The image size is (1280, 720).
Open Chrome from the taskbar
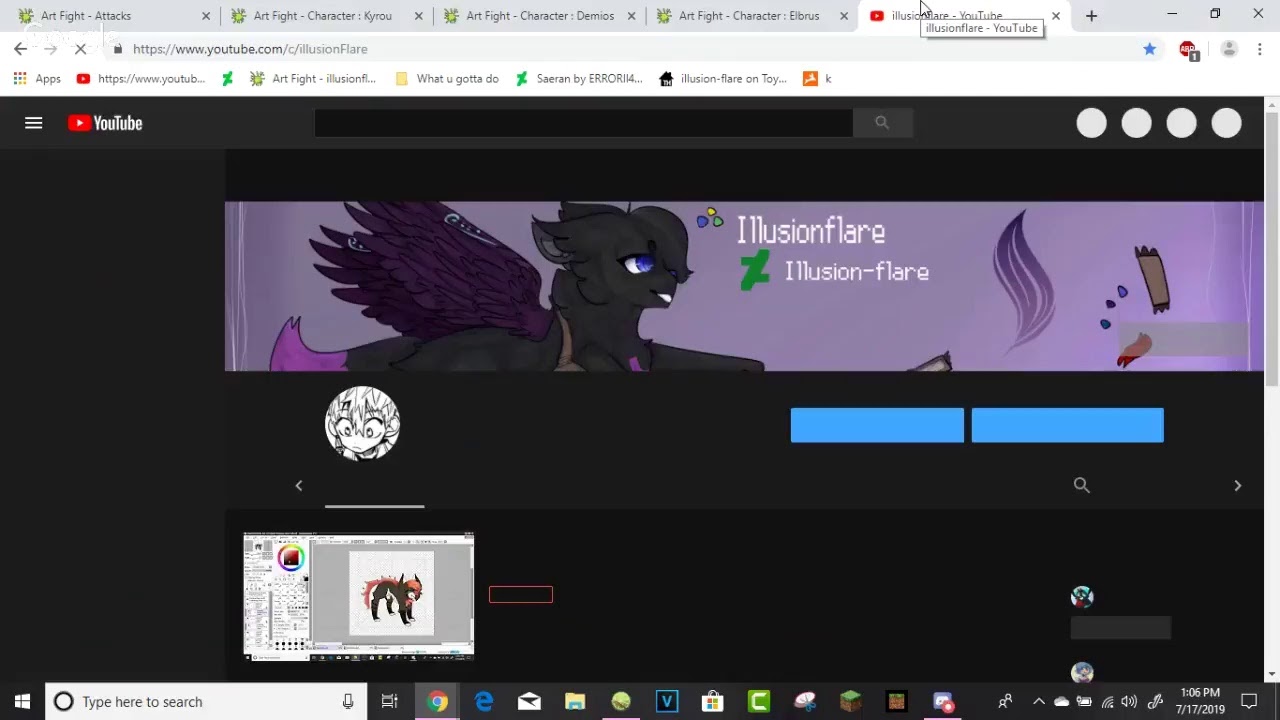tap(437, 701)
